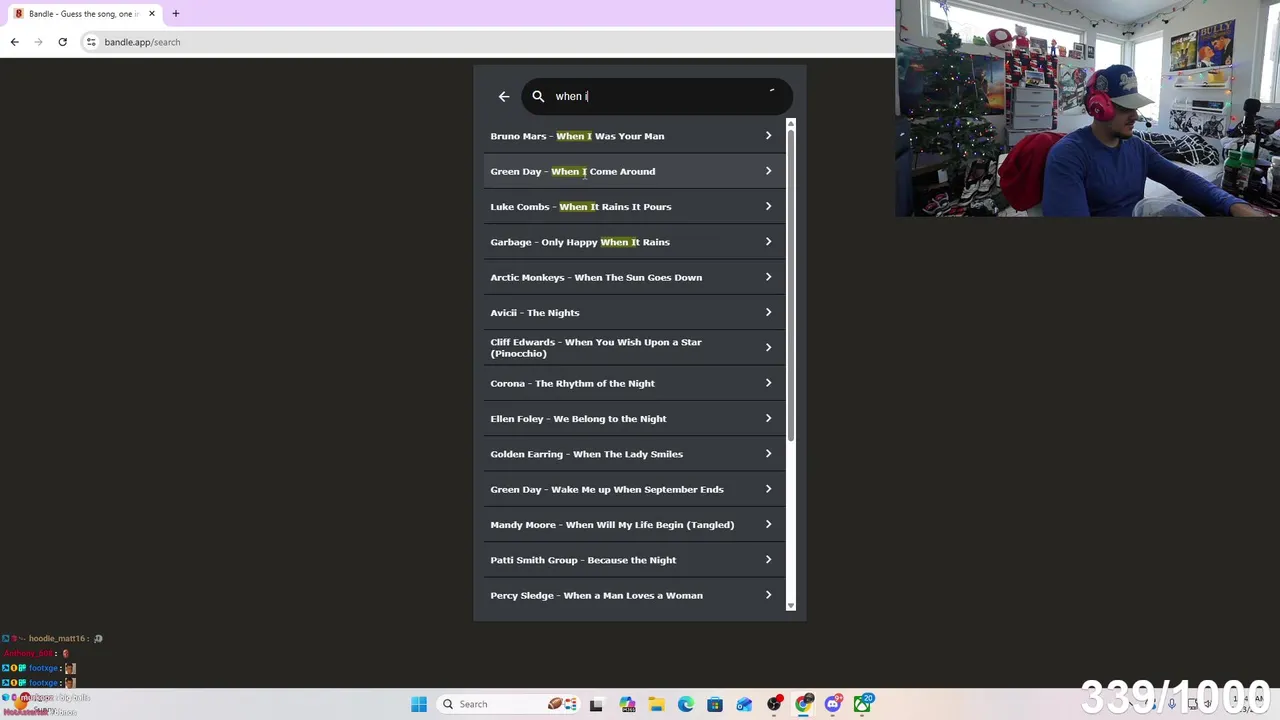
Task: Click chevron on Percy Sledge row
Action: pos(768,595)
